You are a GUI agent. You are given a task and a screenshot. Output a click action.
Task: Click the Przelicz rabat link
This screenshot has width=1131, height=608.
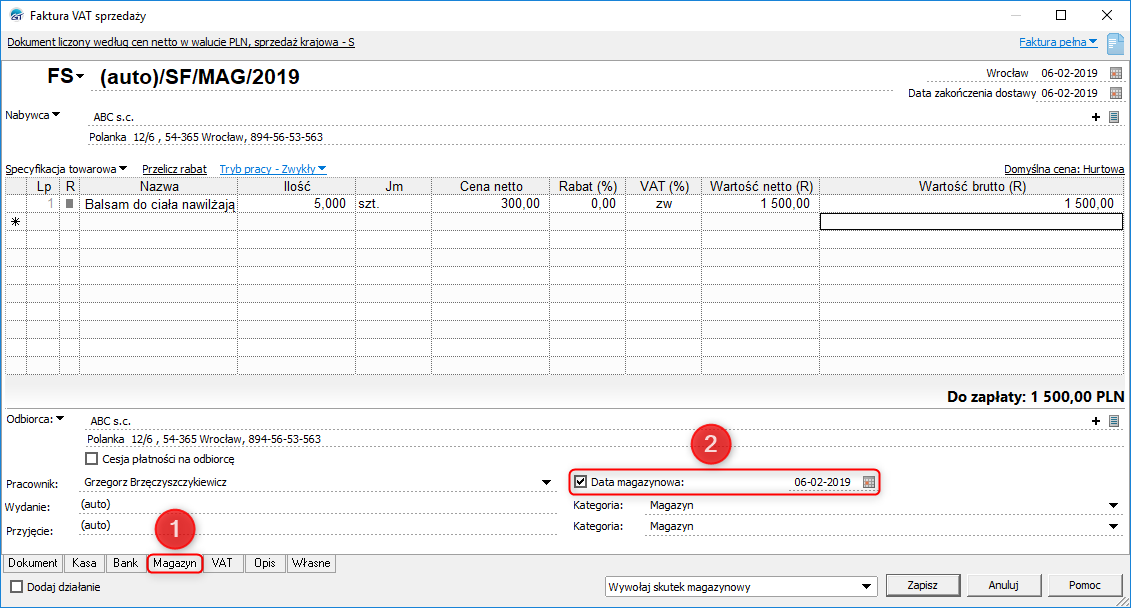click(174, 169)
